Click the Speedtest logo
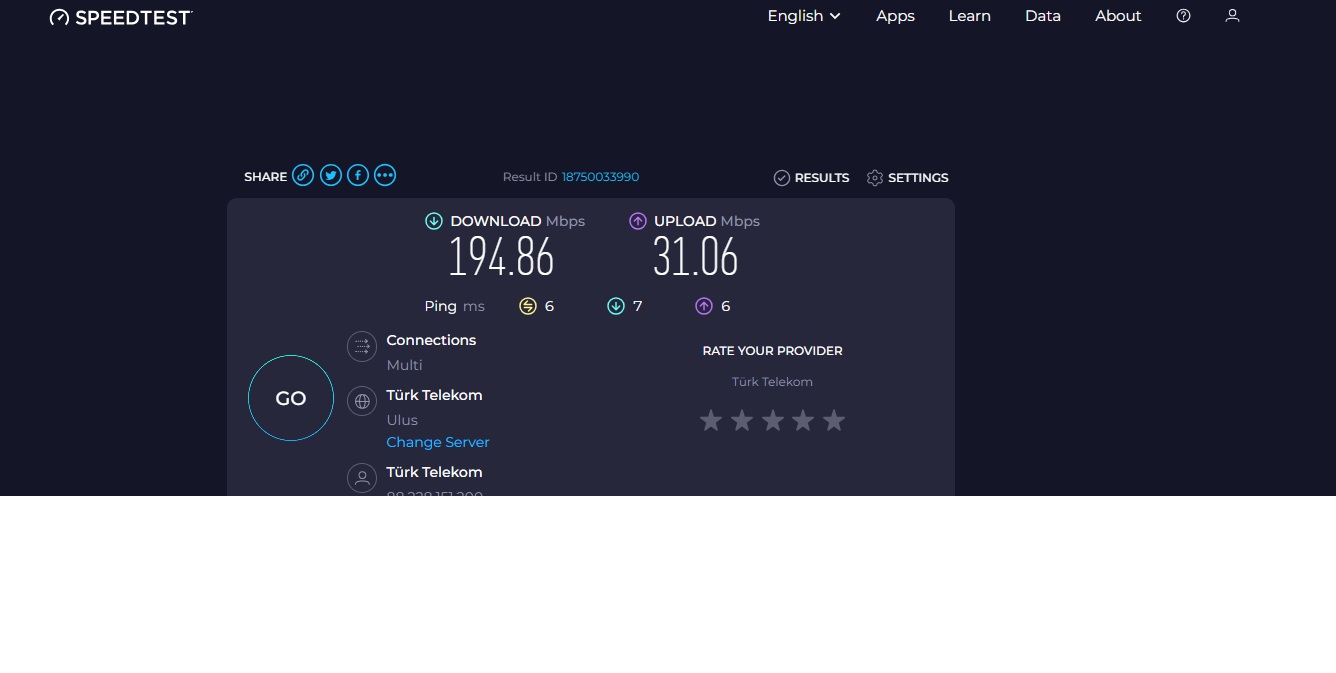This screenshot has height=673, width=1336. (121, 17)
